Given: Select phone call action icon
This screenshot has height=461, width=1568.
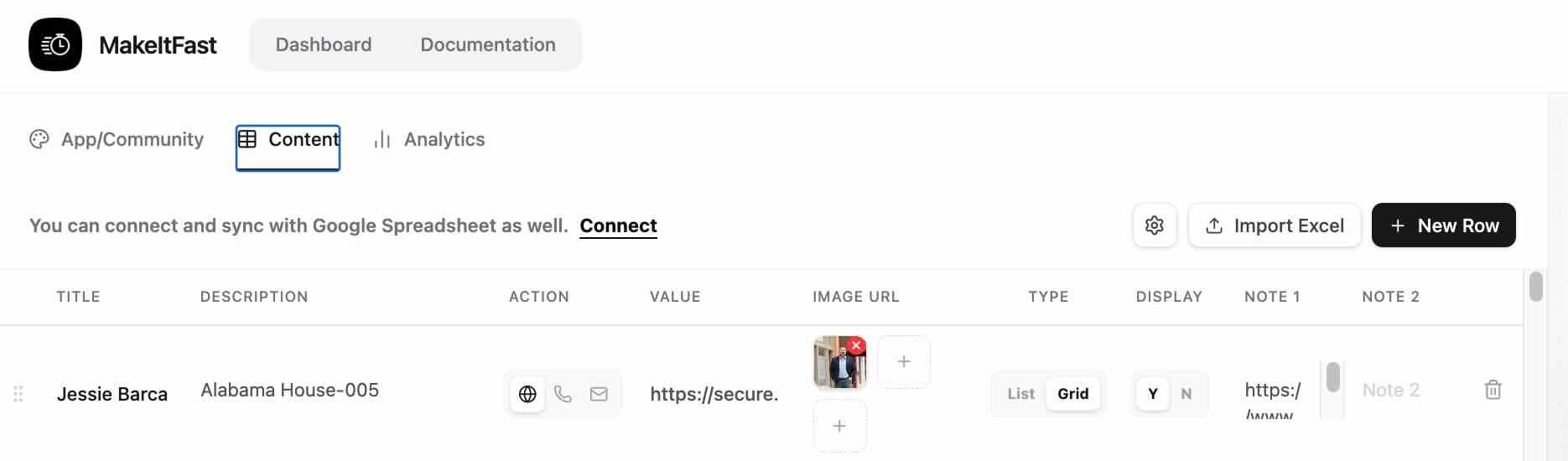Looking at the screenshot, I should [563, 394].
